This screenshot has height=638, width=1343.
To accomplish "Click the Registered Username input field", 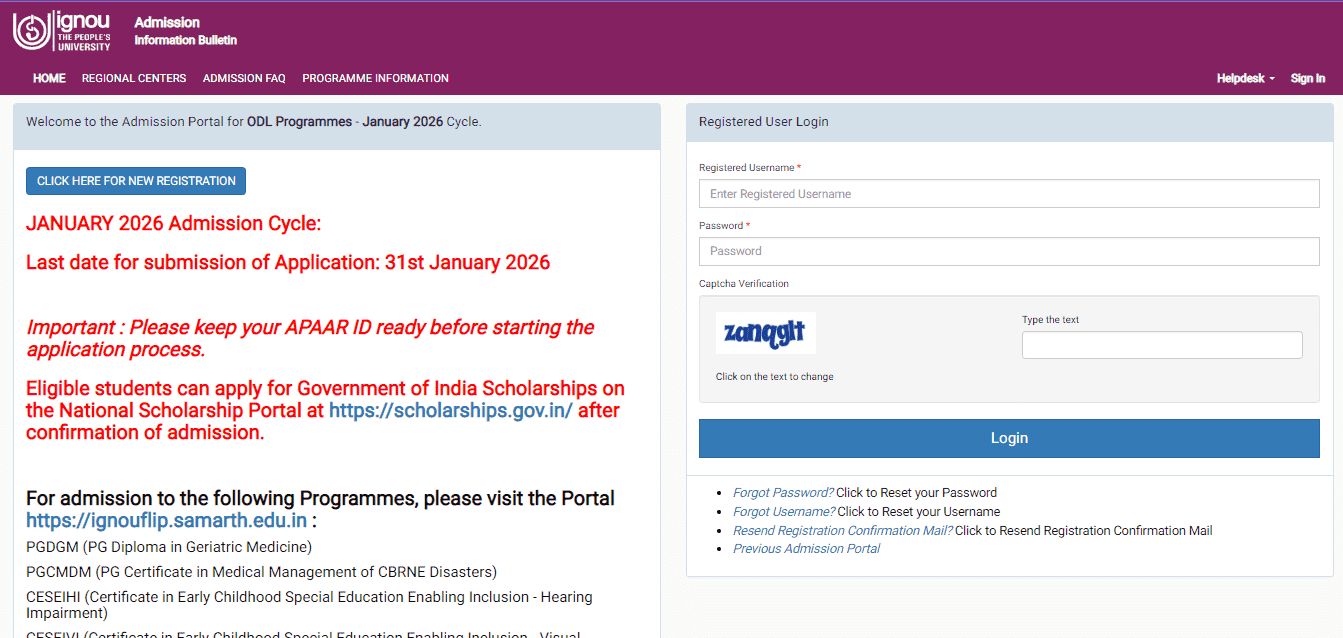I will (1008, 193).
